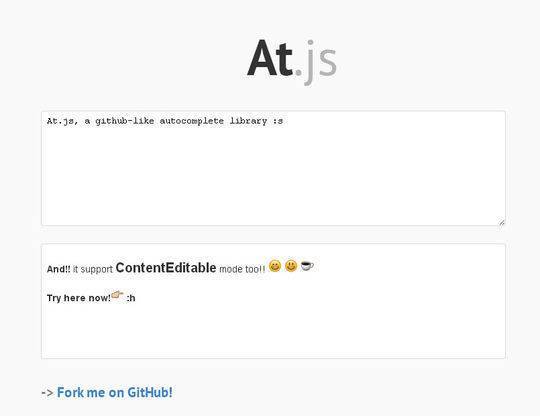Click the word "autocomplete" in the textarea
Viewport: 540px width, 416px height.
click(x=191, y=121)
